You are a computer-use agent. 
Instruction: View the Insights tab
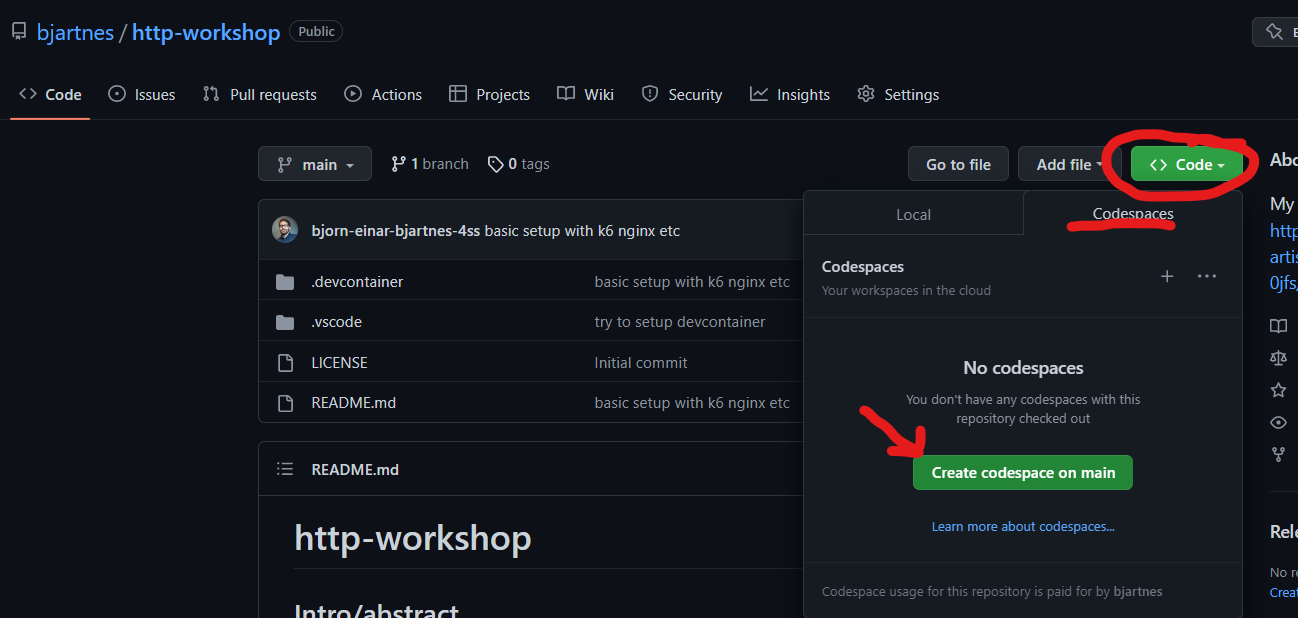(790, 94)
